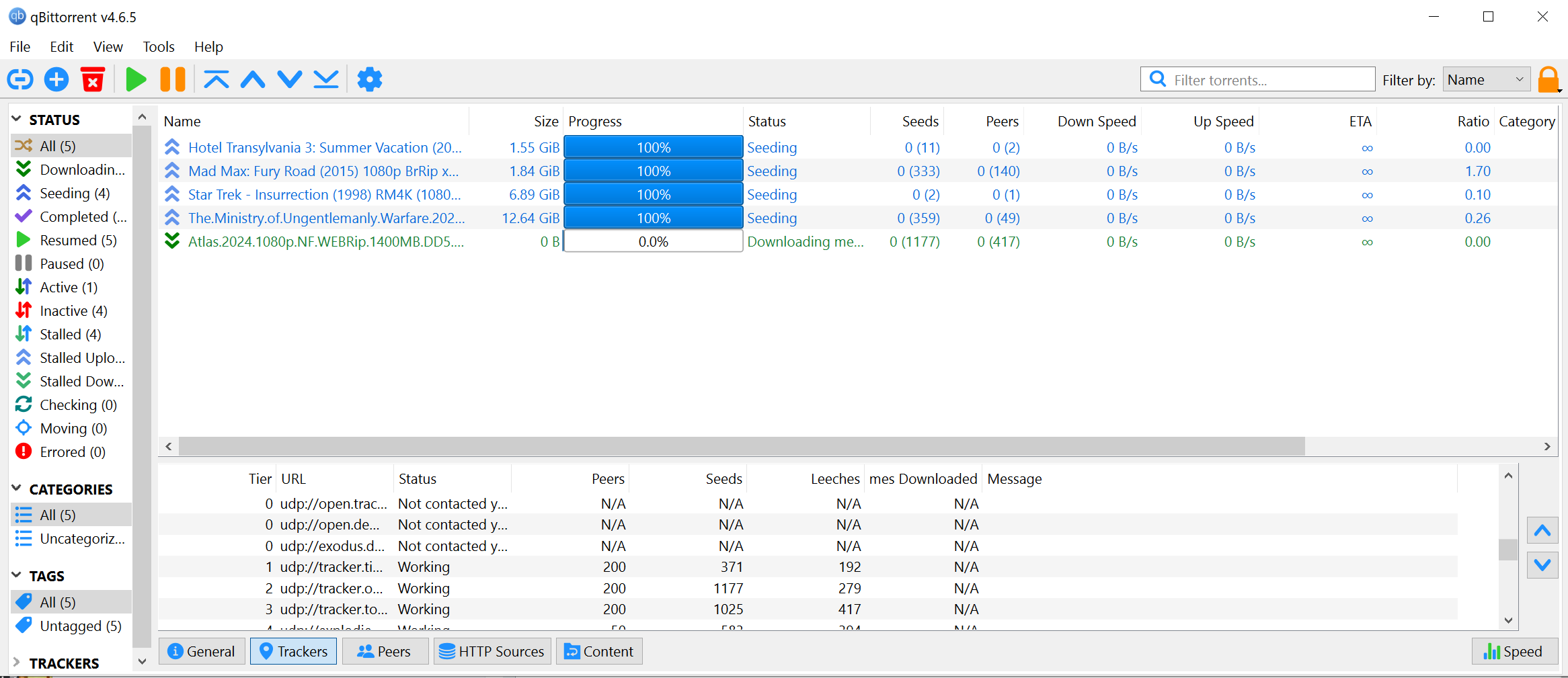This screenshot has height=678, width=1568.
Task: Collapse the STATUS section
Action: coord(17,119)
